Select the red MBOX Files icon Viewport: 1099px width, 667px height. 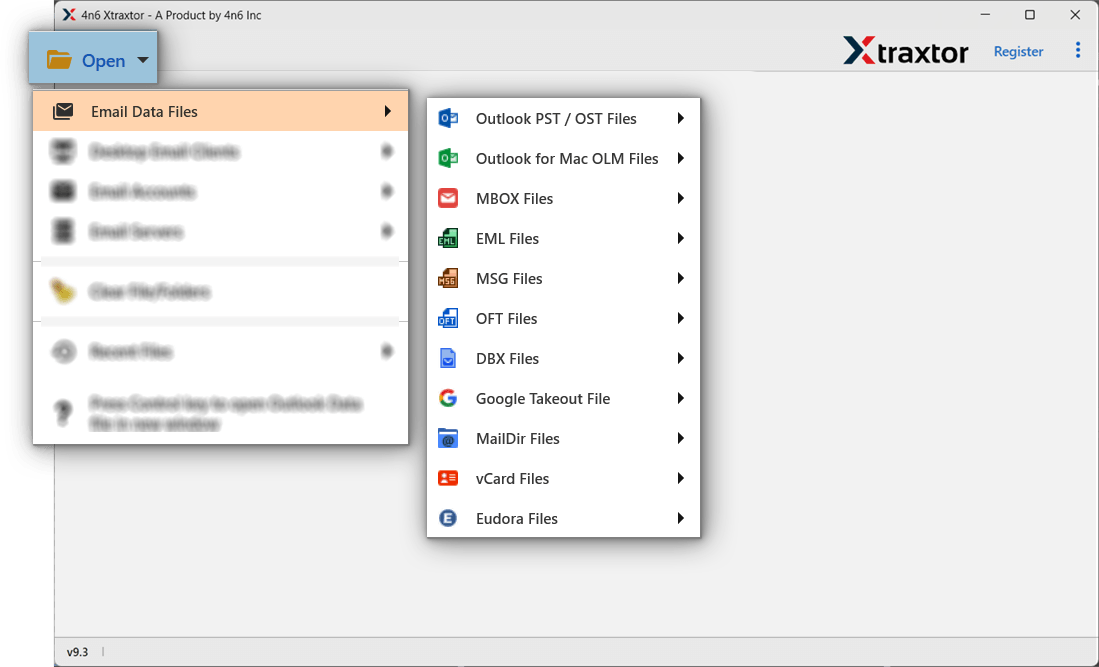[448, 198]
